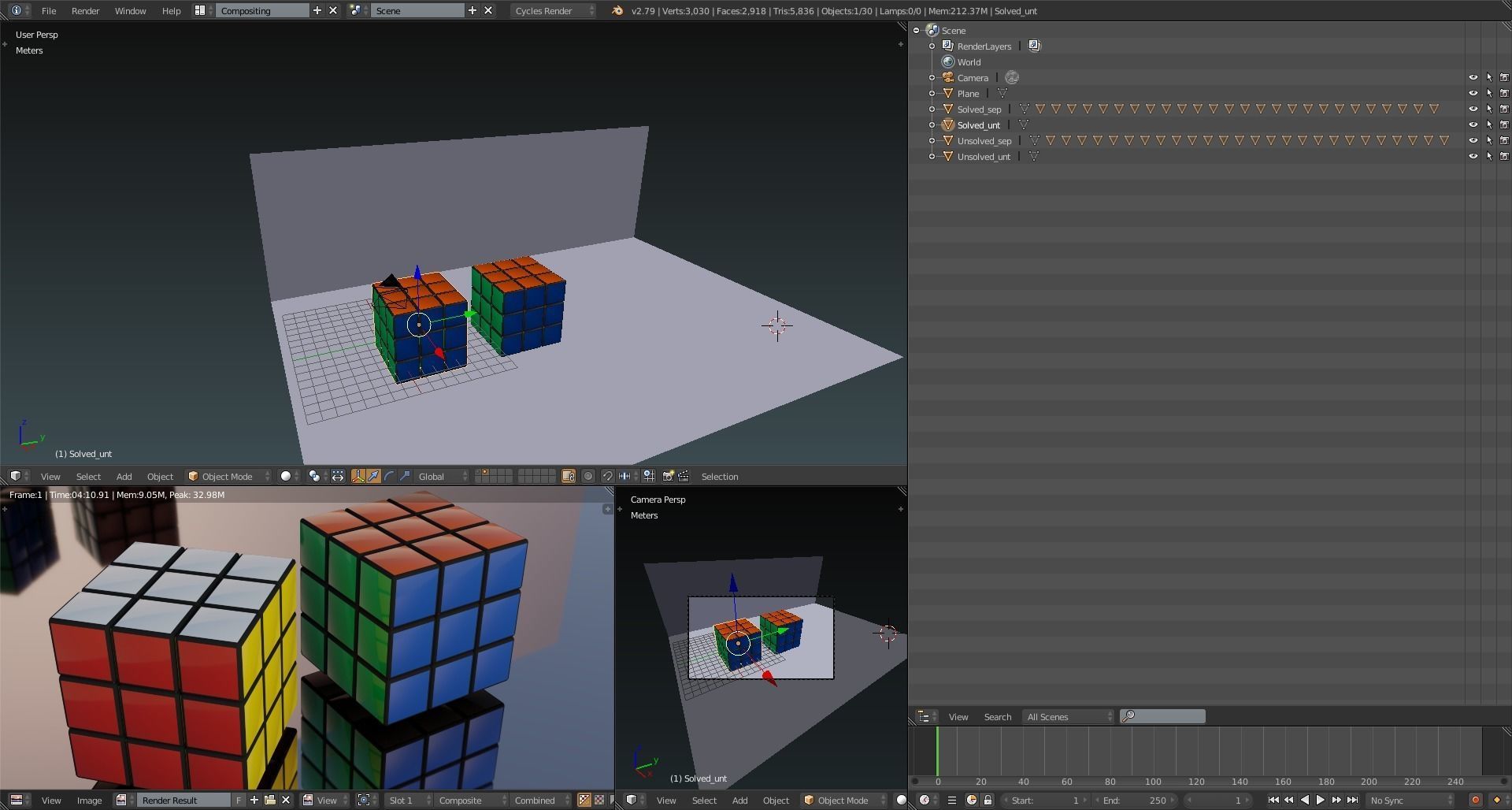Expand the Unsolved_sep outliner item

932,141
